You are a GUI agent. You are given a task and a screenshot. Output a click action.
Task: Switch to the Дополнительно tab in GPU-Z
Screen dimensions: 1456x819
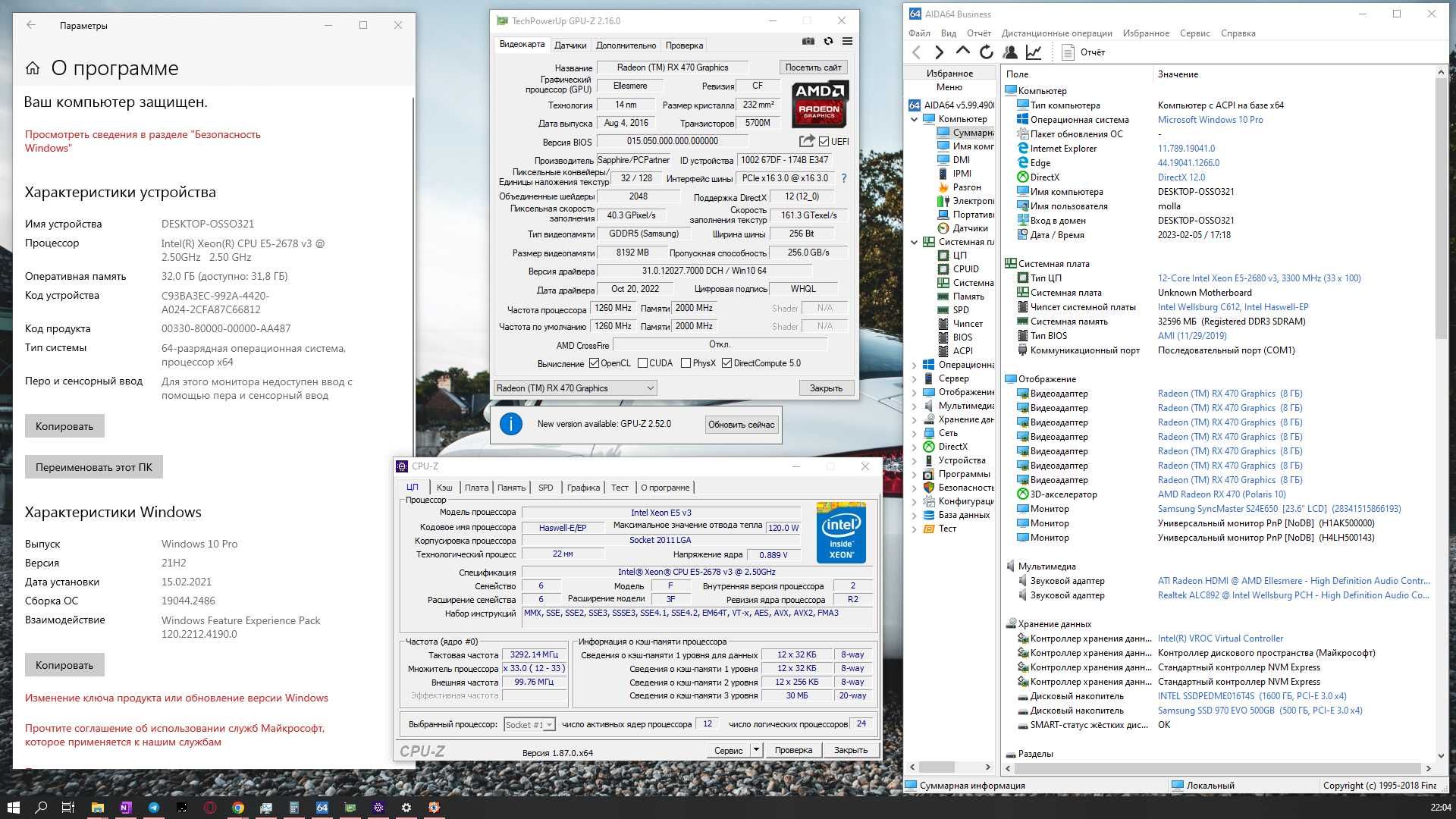(x=626, y=45)
